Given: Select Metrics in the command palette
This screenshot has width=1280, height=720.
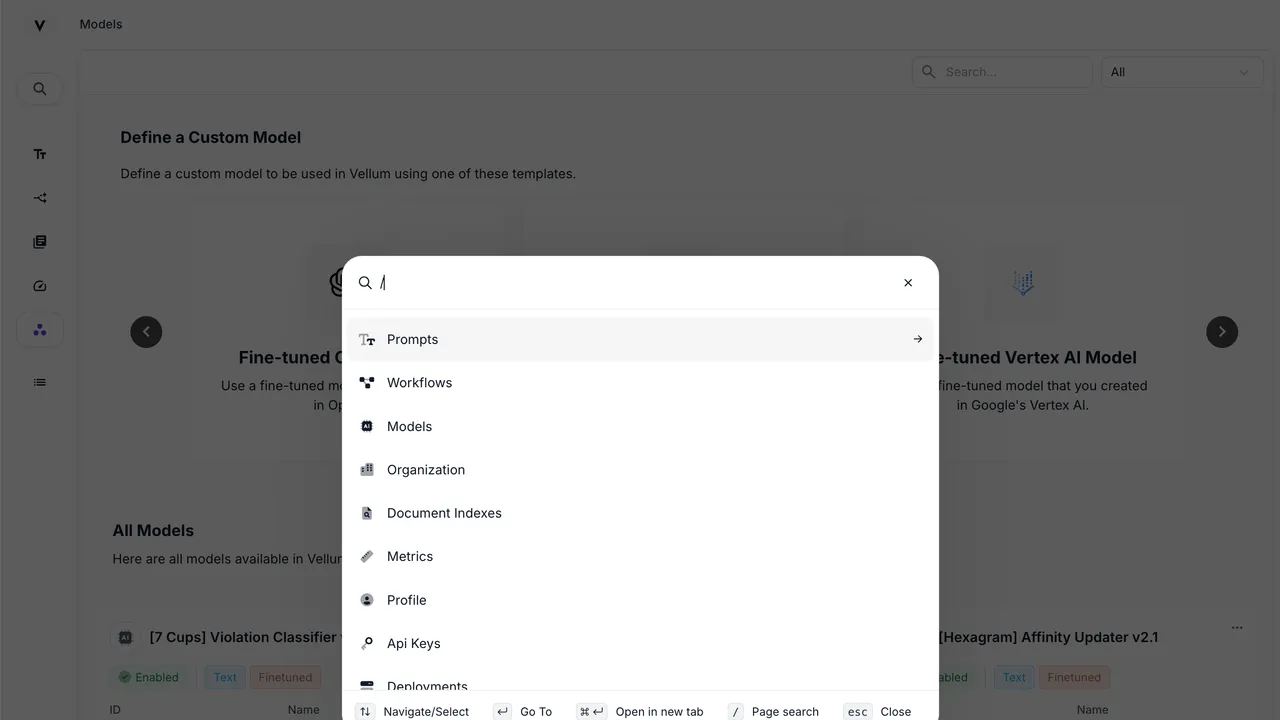Looking at the screenshot, I should [640, 557].
